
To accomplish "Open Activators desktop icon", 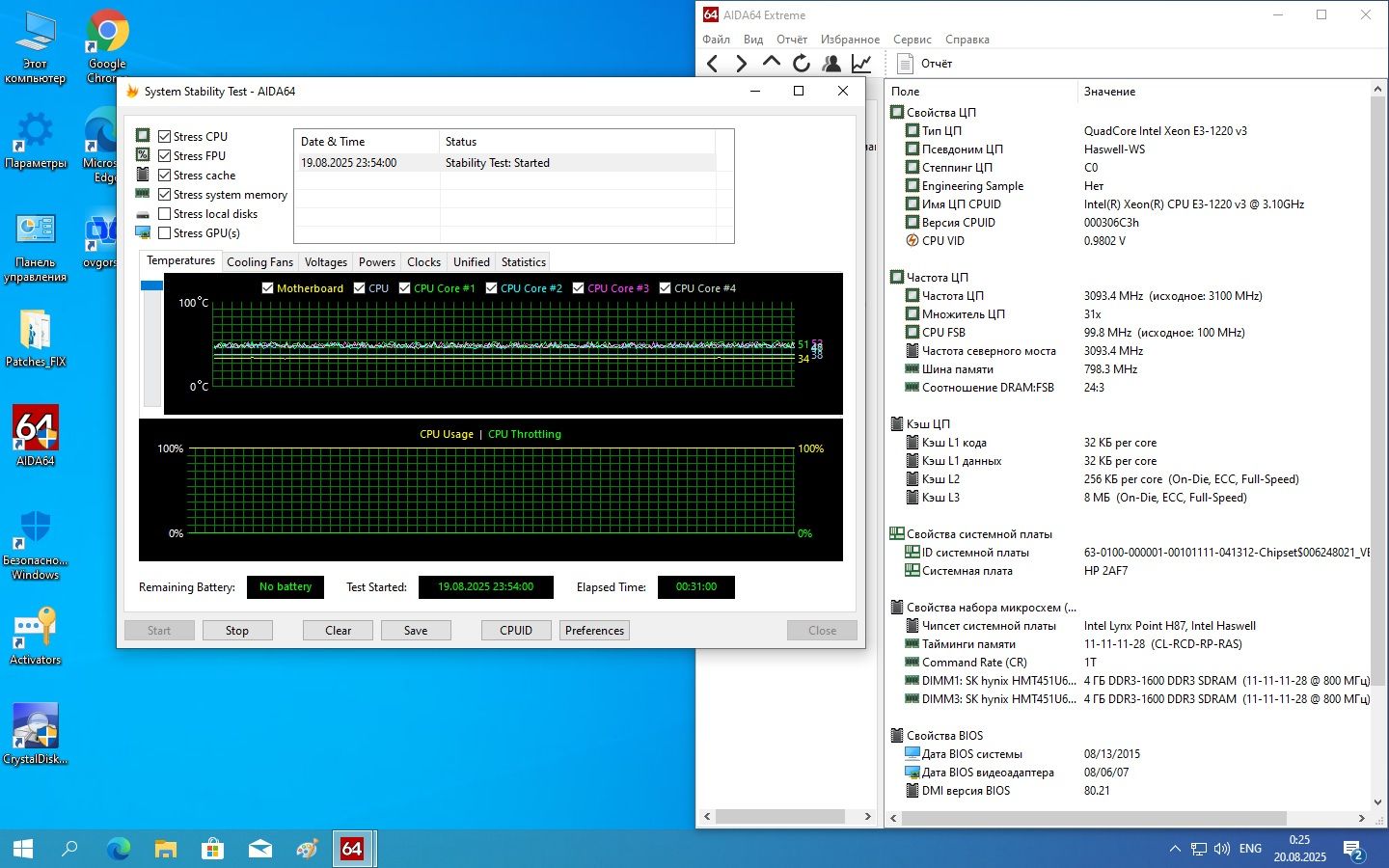I will (36, 636).
